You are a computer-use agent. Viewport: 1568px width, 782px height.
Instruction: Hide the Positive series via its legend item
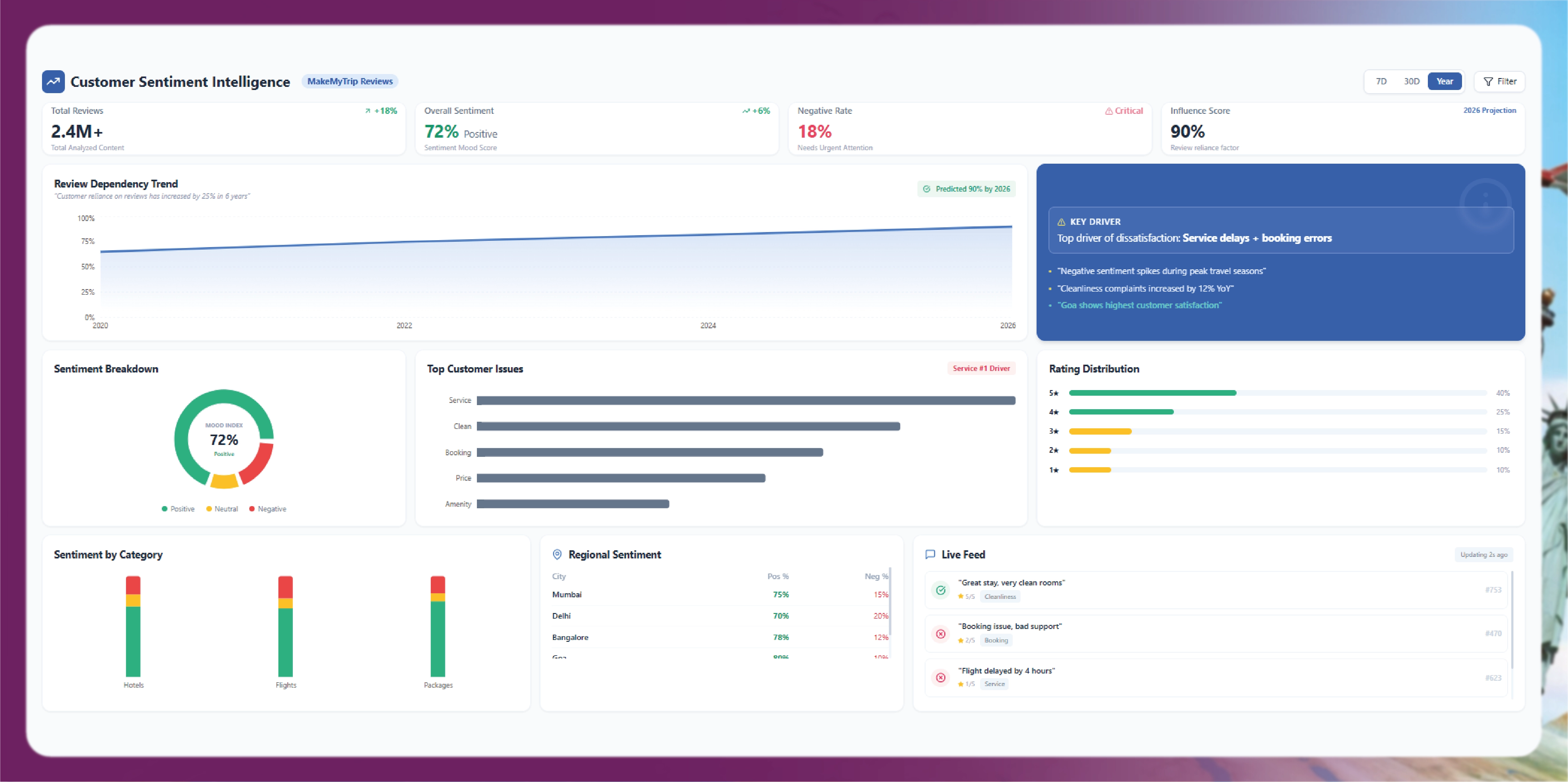click(x=178, y=509)
